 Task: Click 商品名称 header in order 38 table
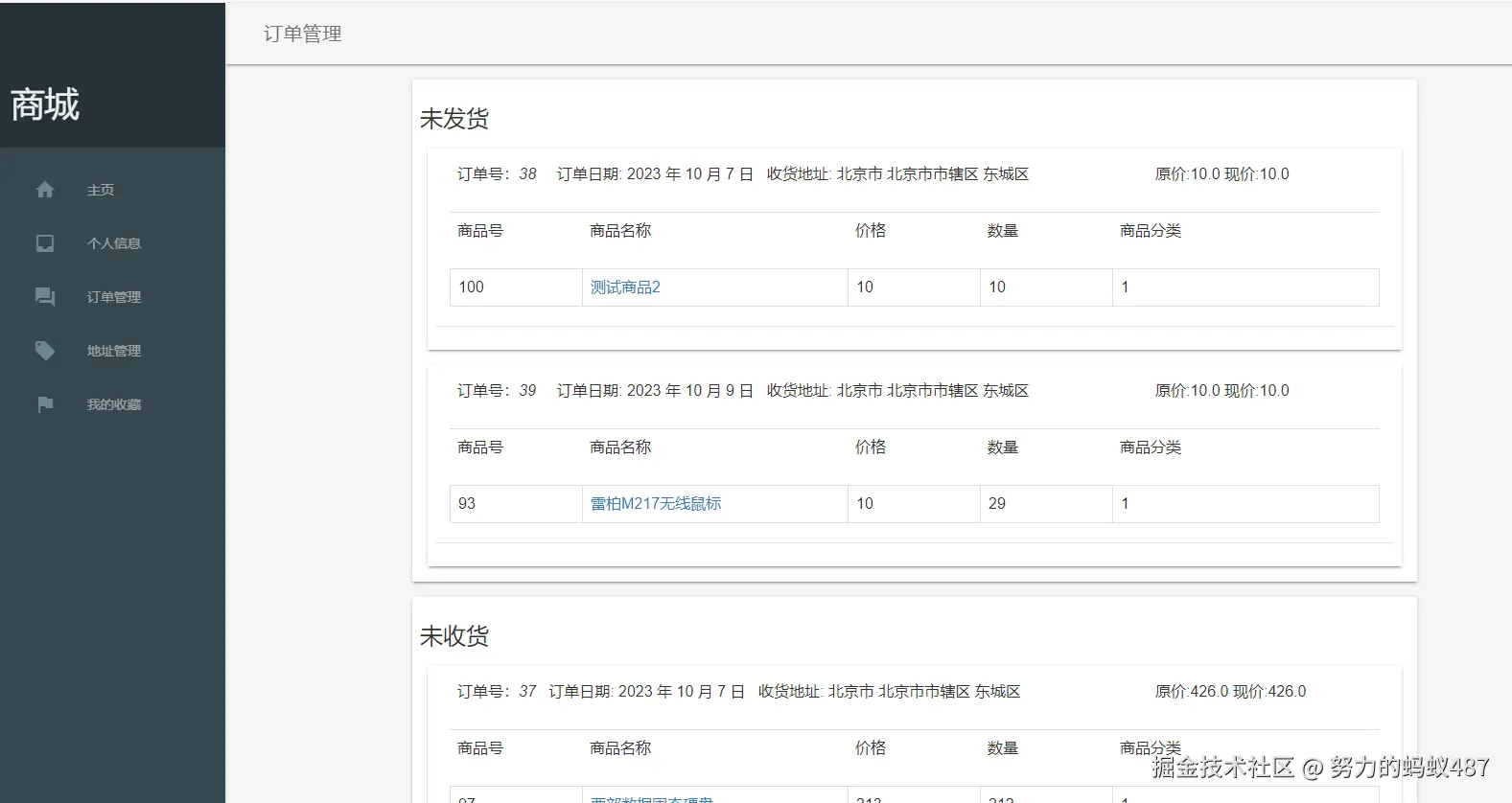[620, 231]
